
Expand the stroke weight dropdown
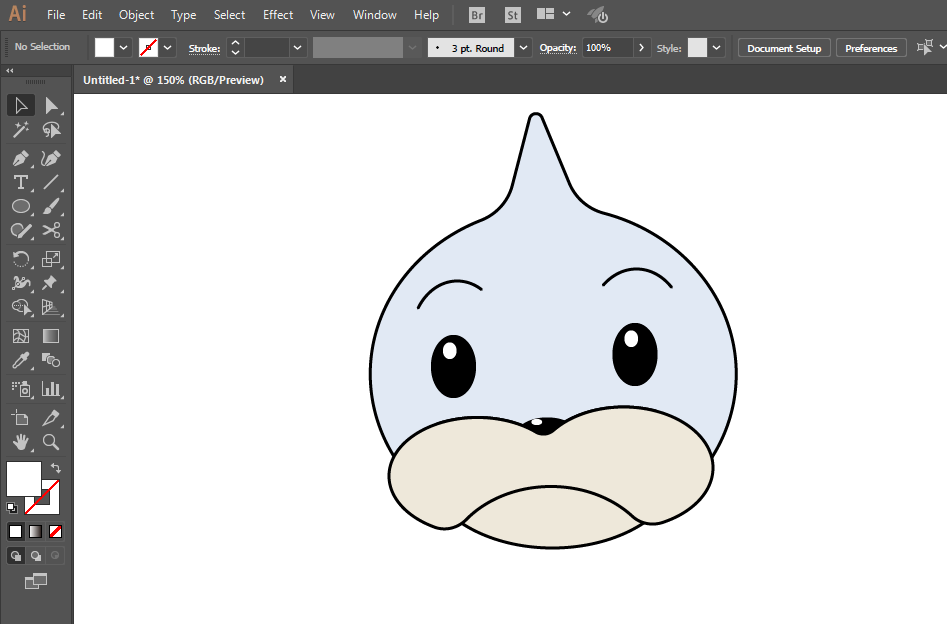[x=298, y=48]
